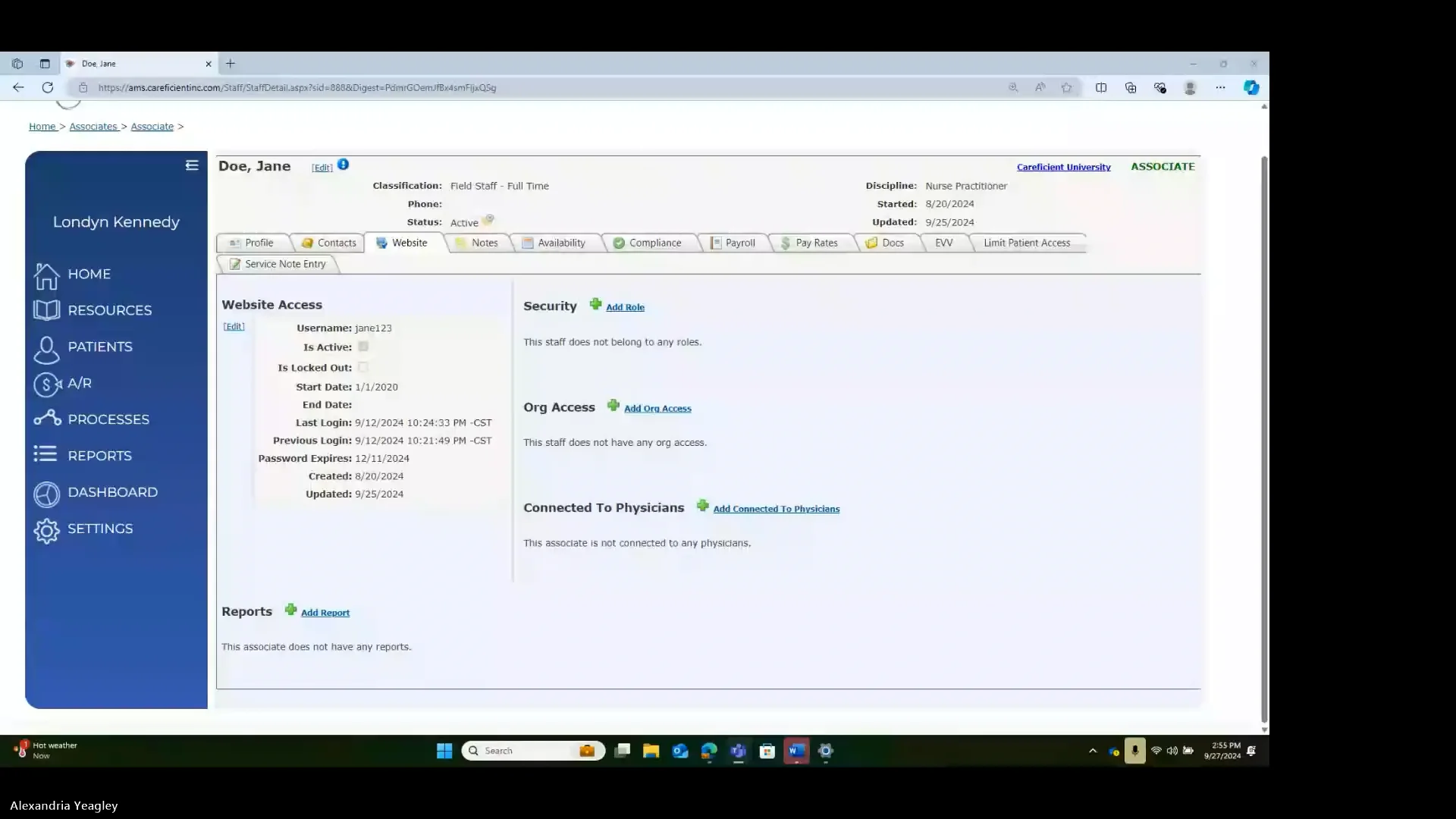Open SETTINGS via the gear icon
The image size is (1456, 819).
[x=46, y=530]
